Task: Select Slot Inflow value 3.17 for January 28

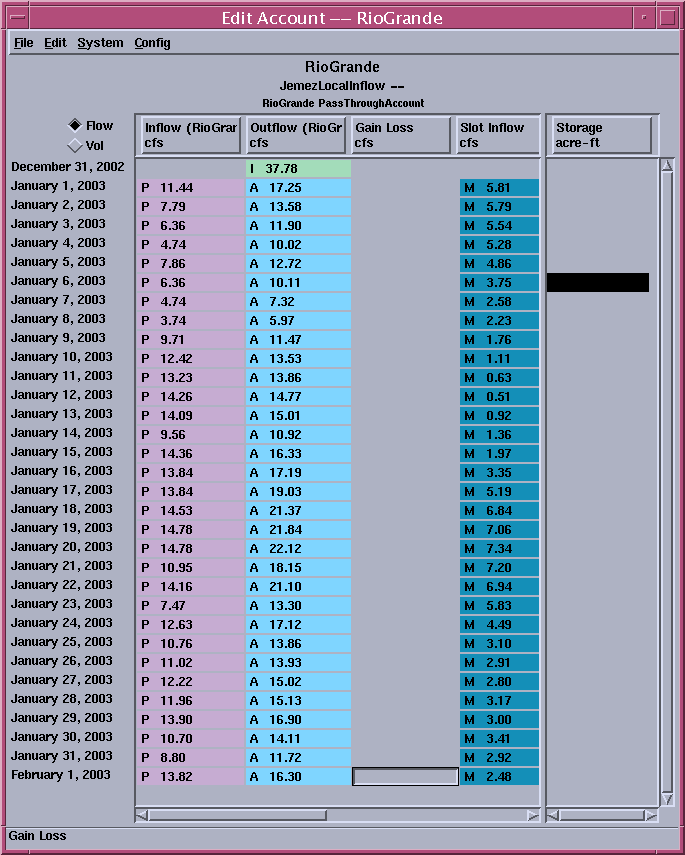Action: (499, 701)
